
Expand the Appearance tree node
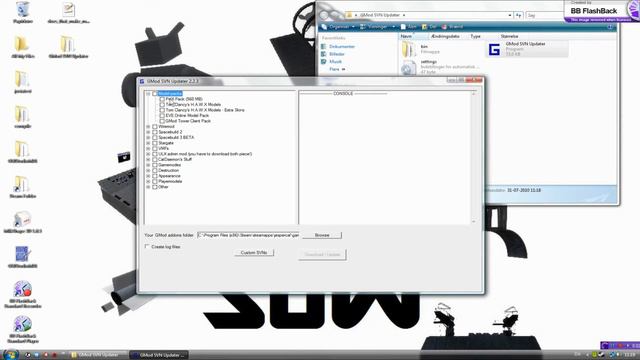(148, 176)
